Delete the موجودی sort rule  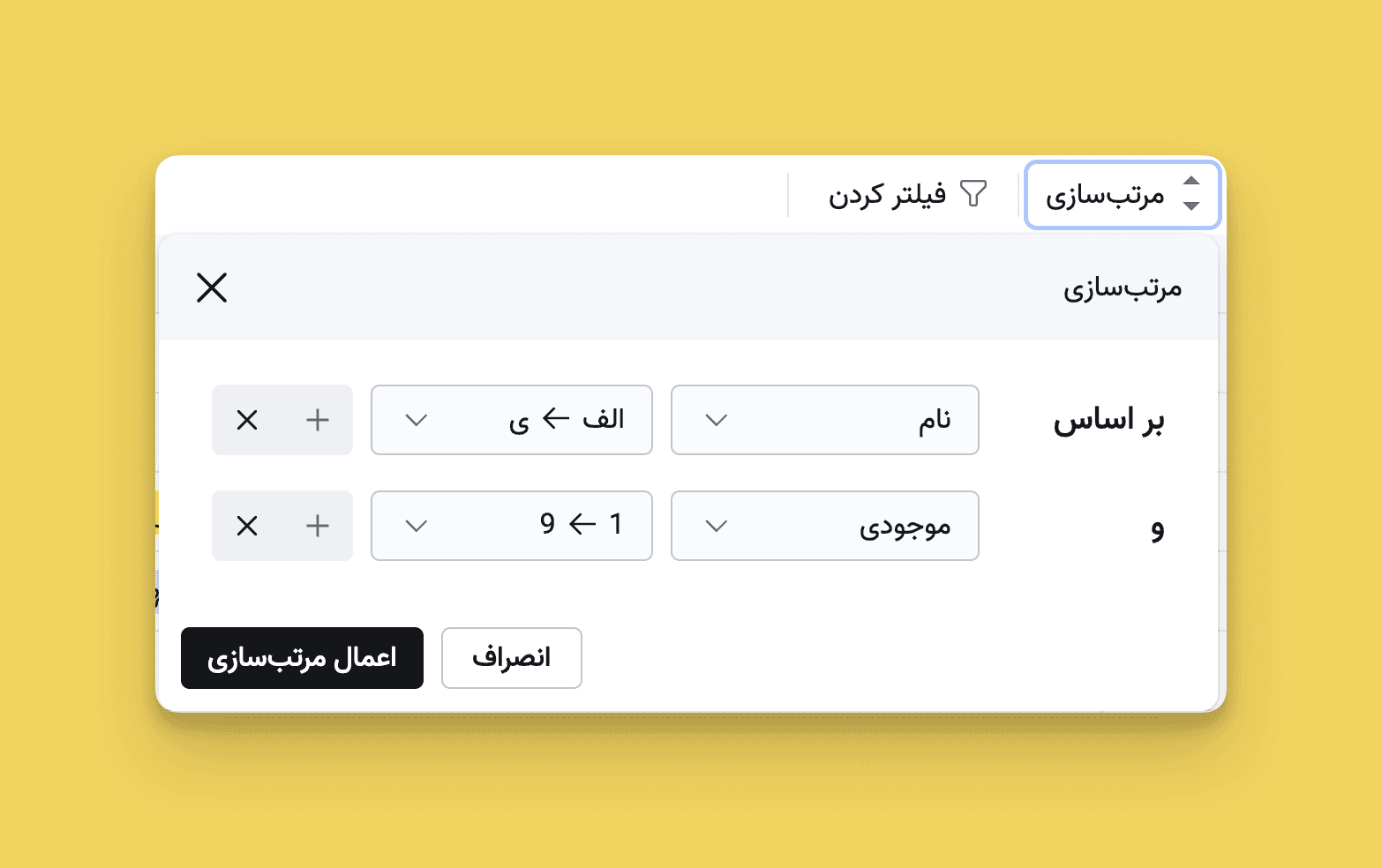[247, 526]
